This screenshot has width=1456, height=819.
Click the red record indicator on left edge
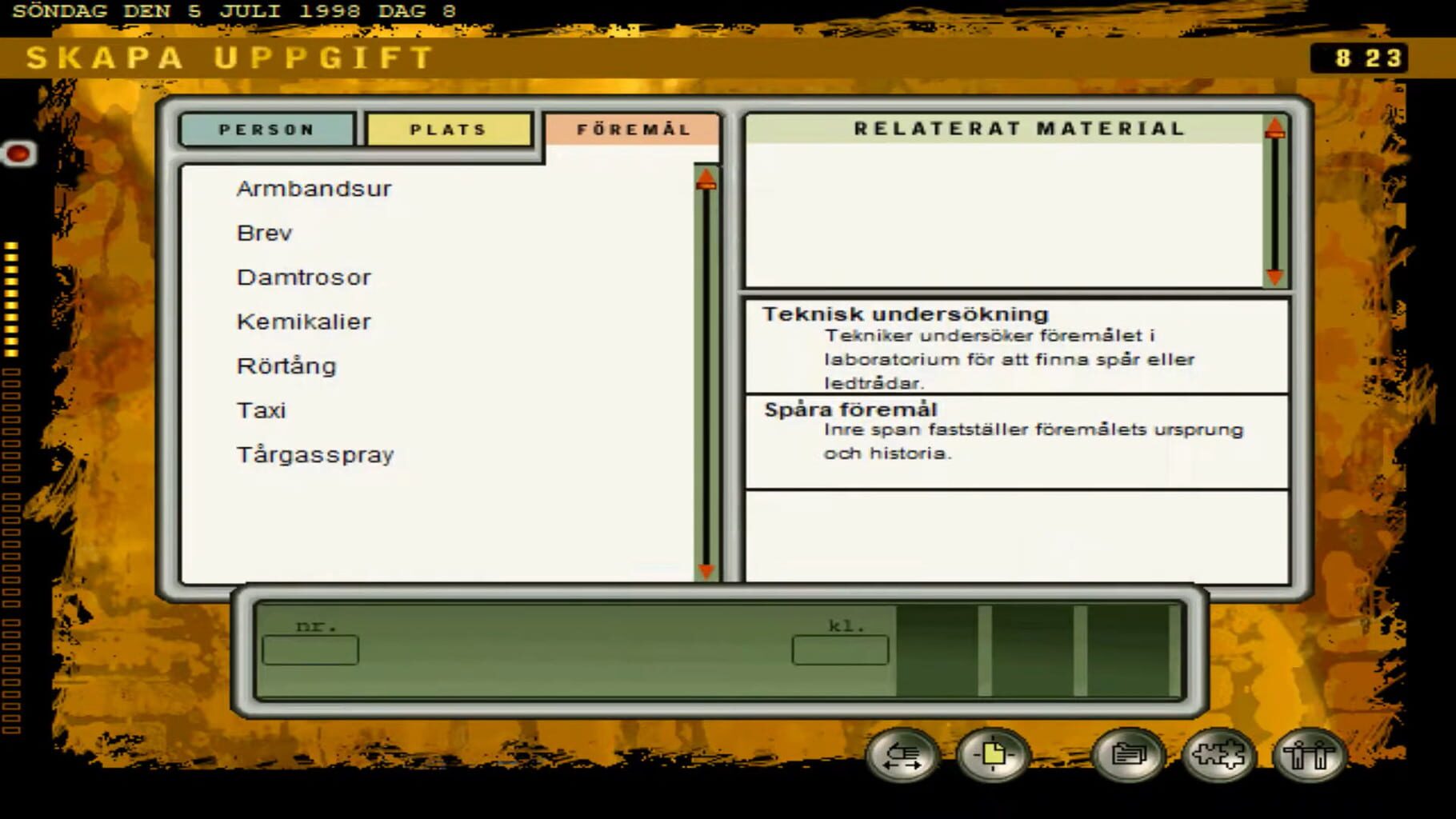(x=18, y=154)
